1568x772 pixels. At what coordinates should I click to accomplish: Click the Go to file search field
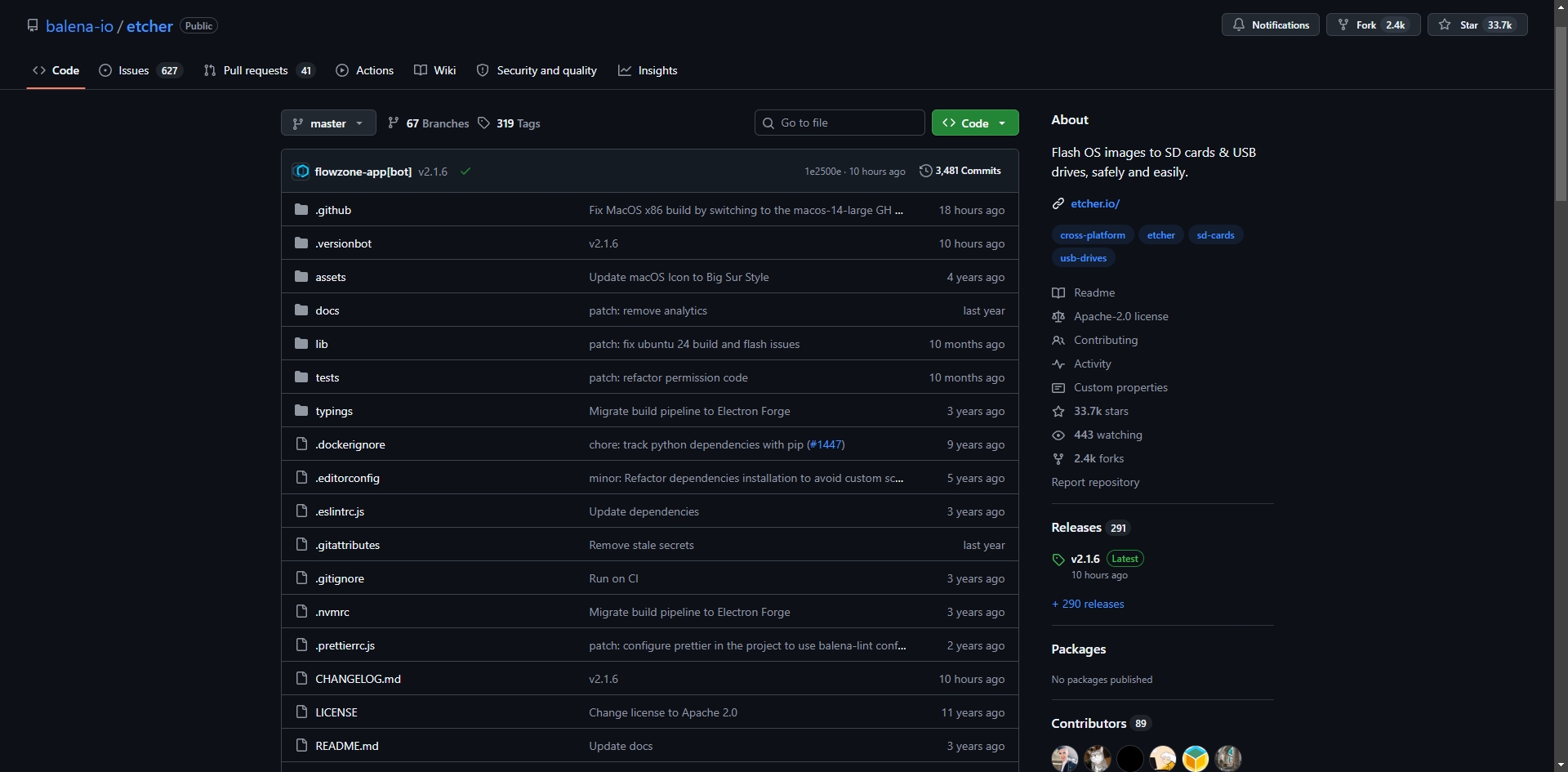coord(840,123)
